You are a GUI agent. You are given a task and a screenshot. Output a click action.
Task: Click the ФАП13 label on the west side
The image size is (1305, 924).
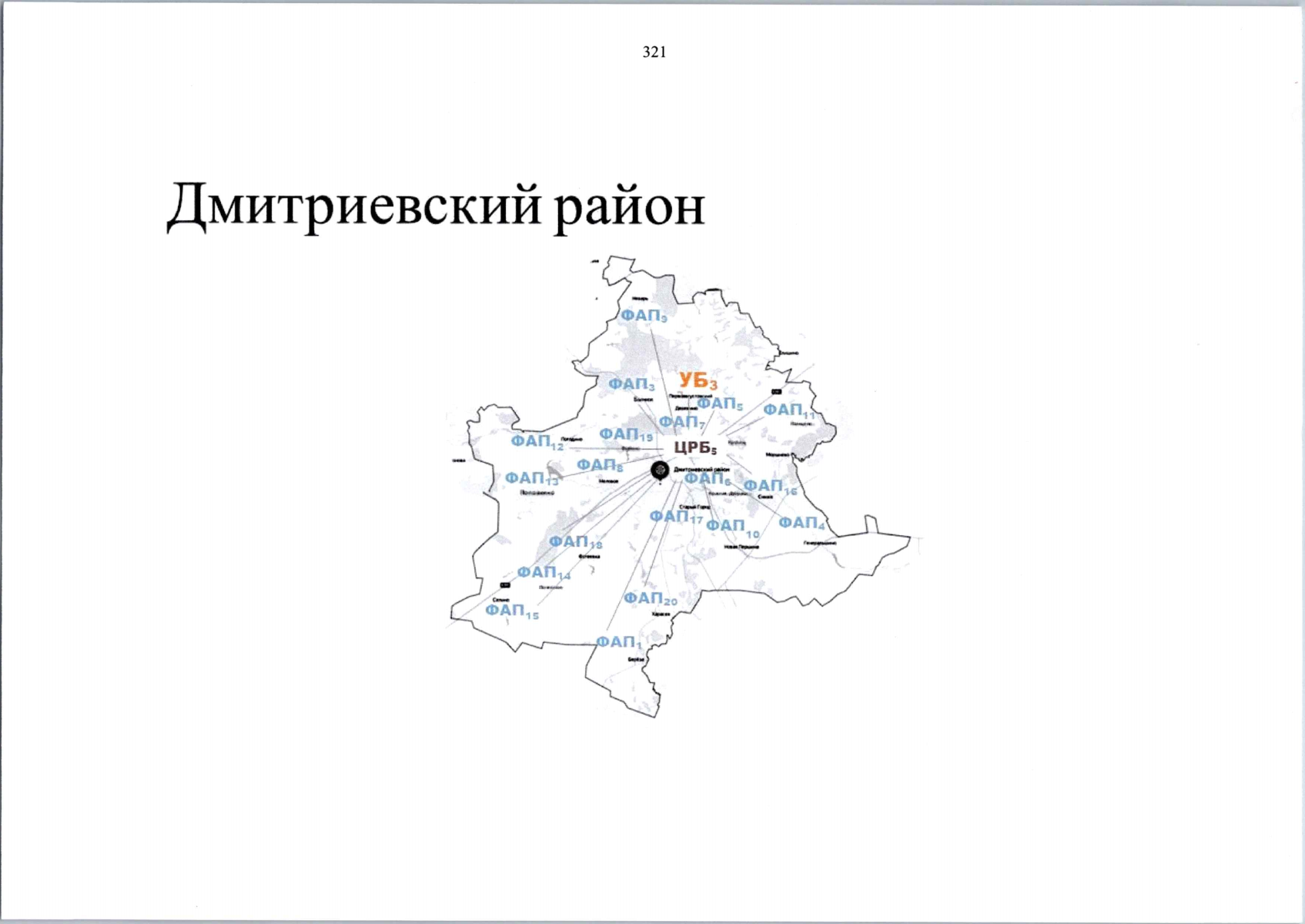point(530,479)
